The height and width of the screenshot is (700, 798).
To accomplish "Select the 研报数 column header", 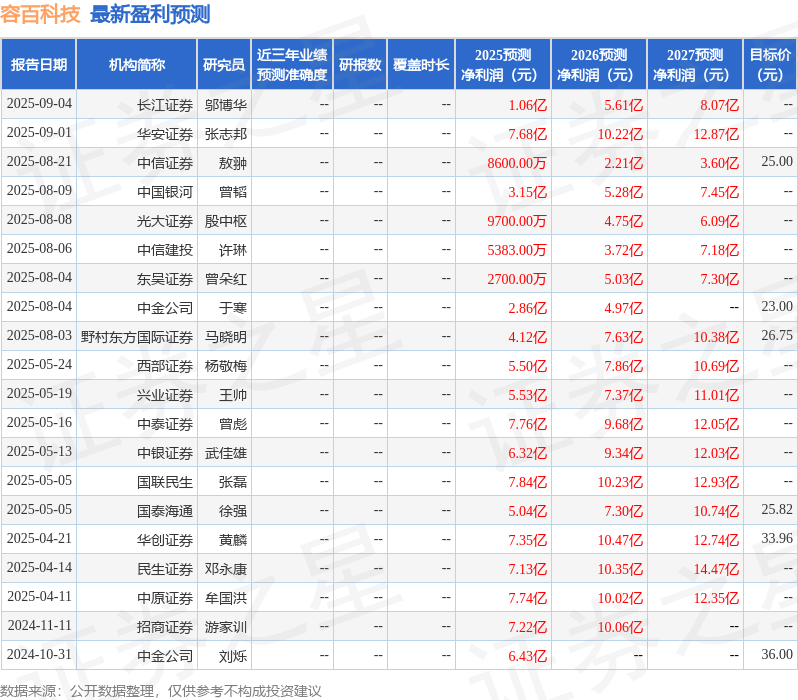I will pos(360,65).
